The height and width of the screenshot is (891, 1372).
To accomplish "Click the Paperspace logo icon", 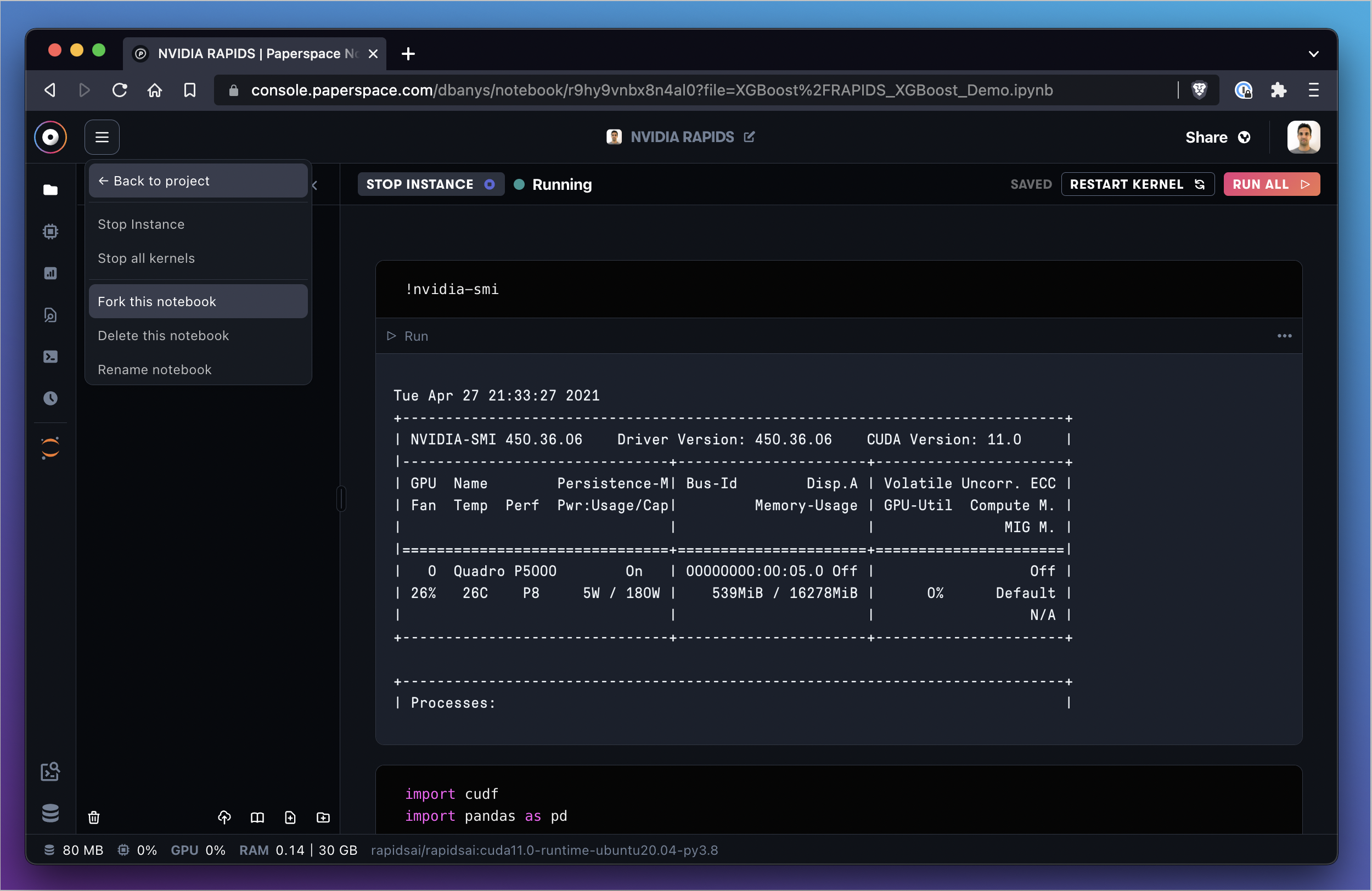I will [50, 137].
